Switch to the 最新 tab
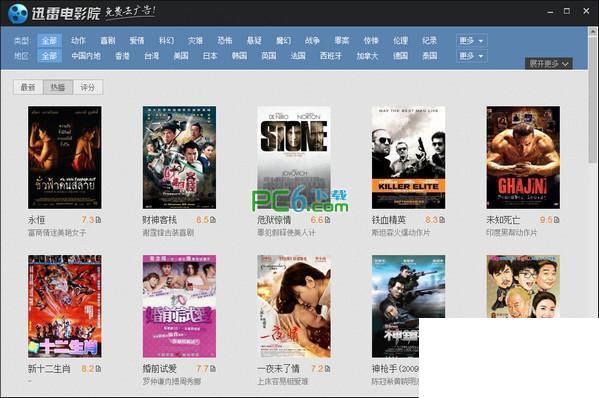 (x=28, y=87)
